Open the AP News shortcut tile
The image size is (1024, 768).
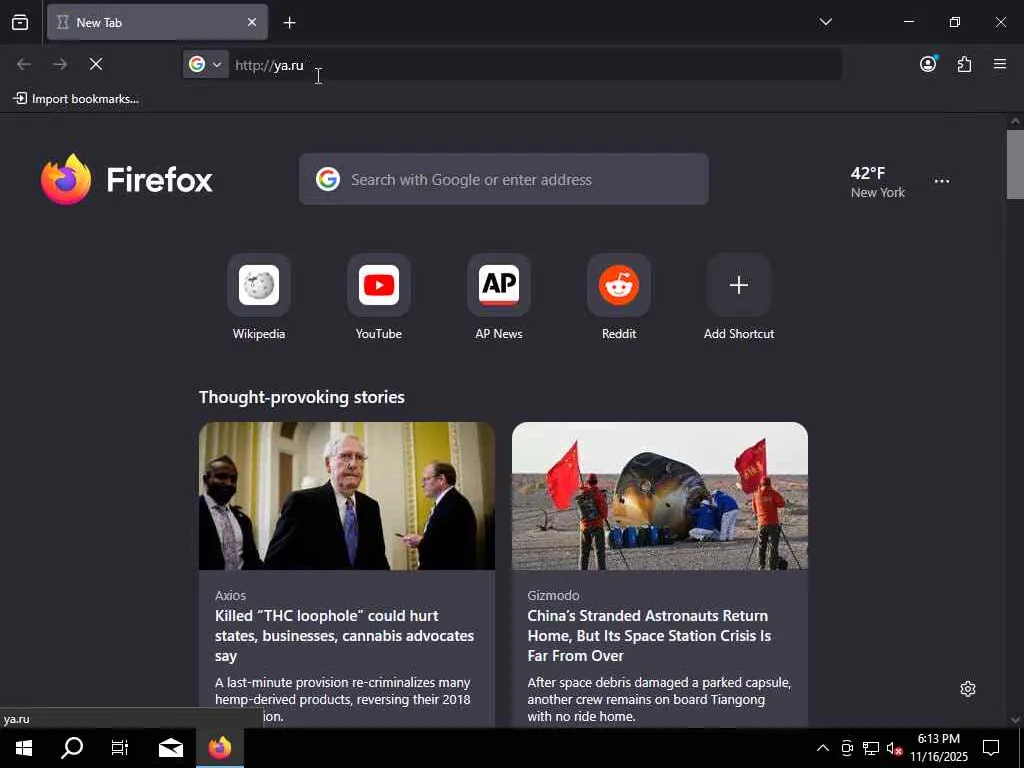pos(499,285)
